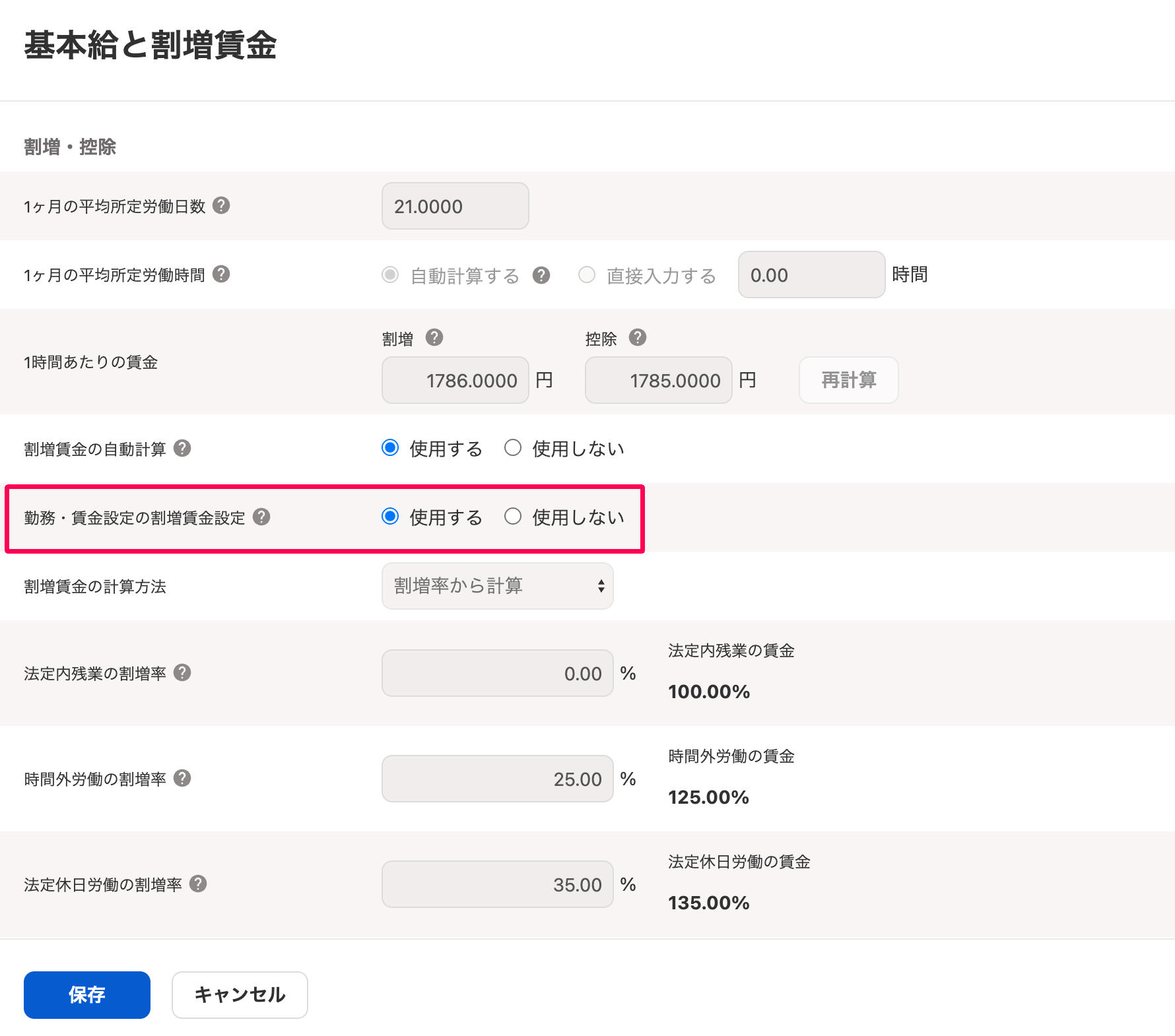1175x1036 pixels.
Task: Focus the 割増 hourly wage field 1786.0000
Action: pos(455,380)
